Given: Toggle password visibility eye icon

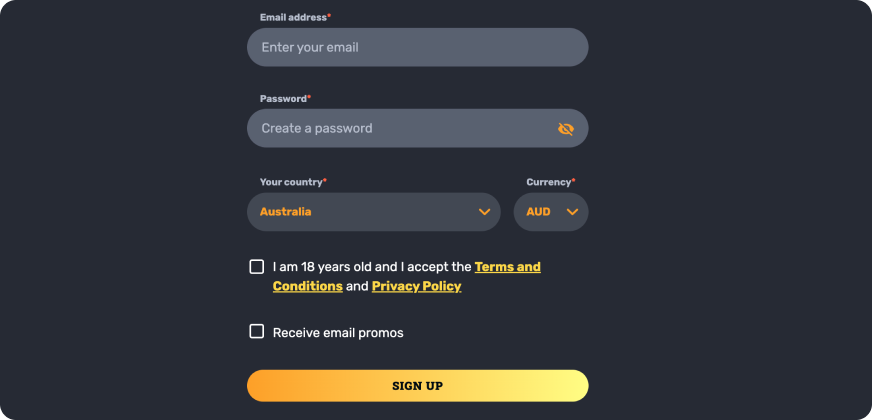Looking at the screenshot, I should pos(566,129).
